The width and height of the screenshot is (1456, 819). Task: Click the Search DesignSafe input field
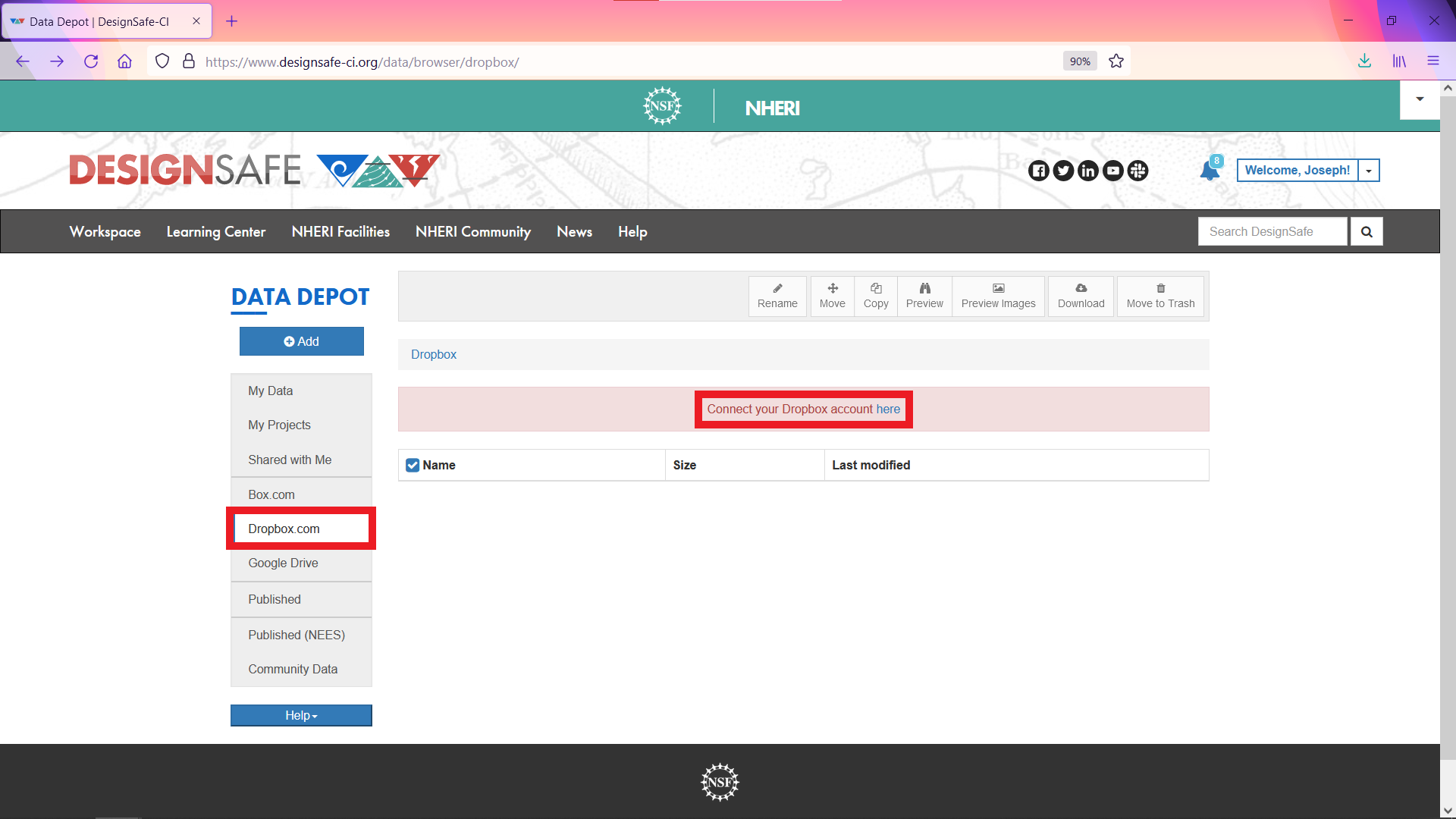[x=1272, y=231]
